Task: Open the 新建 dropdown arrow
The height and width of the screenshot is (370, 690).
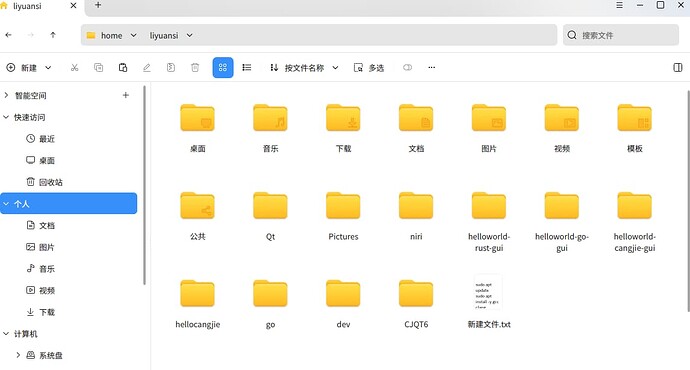Action: pyautogui.click(x=48, y=68)
